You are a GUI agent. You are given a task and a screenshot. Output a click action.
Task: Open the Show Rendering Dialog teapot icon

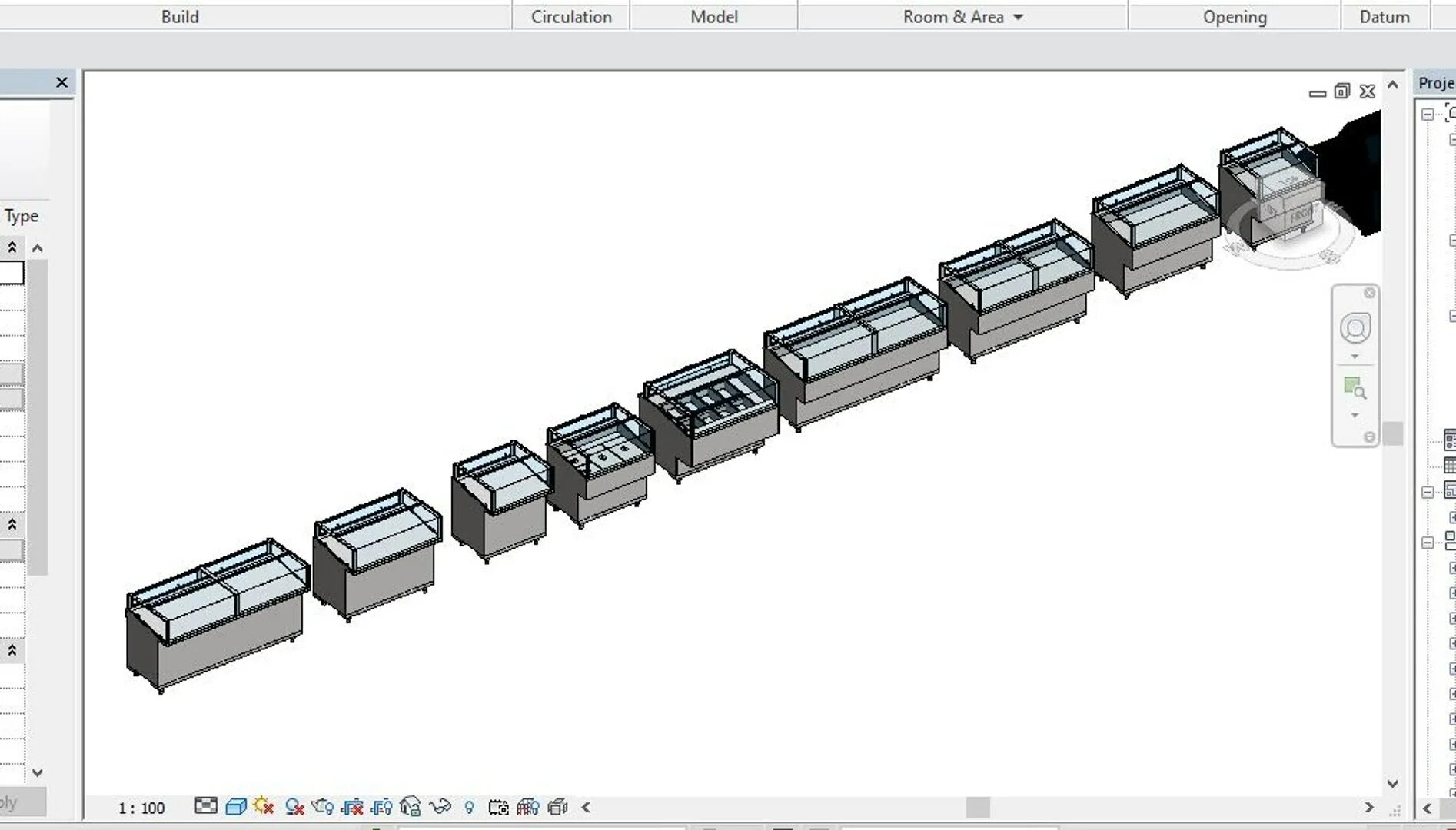click(x=323, y=806)
